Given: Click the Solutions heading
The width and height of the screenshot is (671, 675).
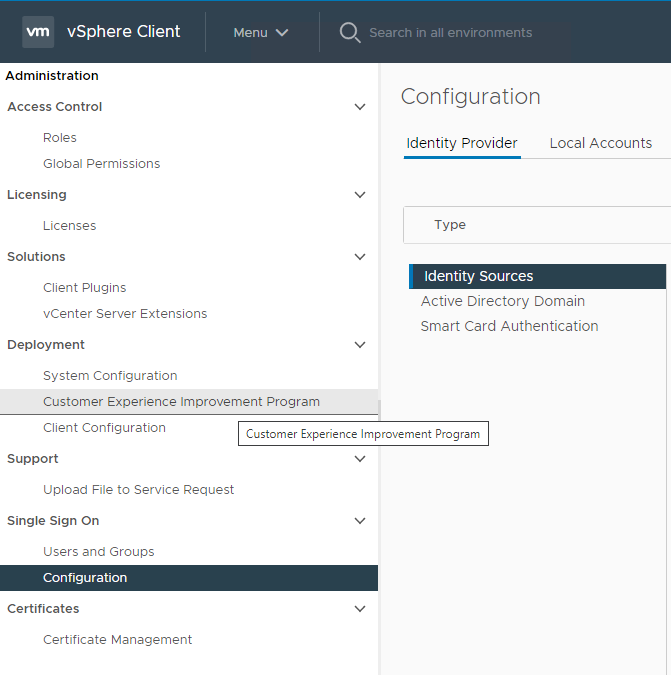Looking at the screenshot, I should tap(36, 257).
